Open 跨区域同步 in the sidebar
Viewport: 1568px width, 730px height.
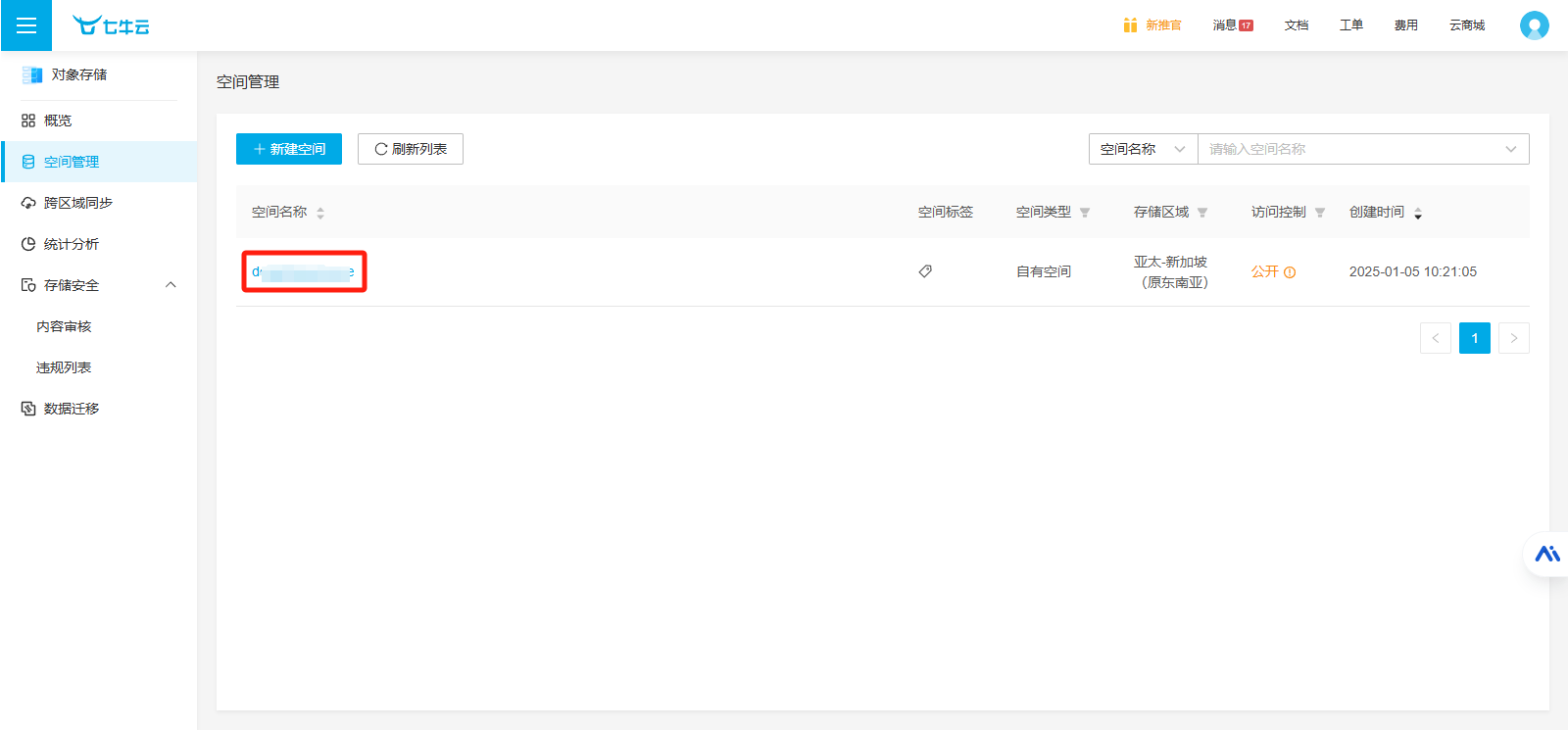click(77, 203)
